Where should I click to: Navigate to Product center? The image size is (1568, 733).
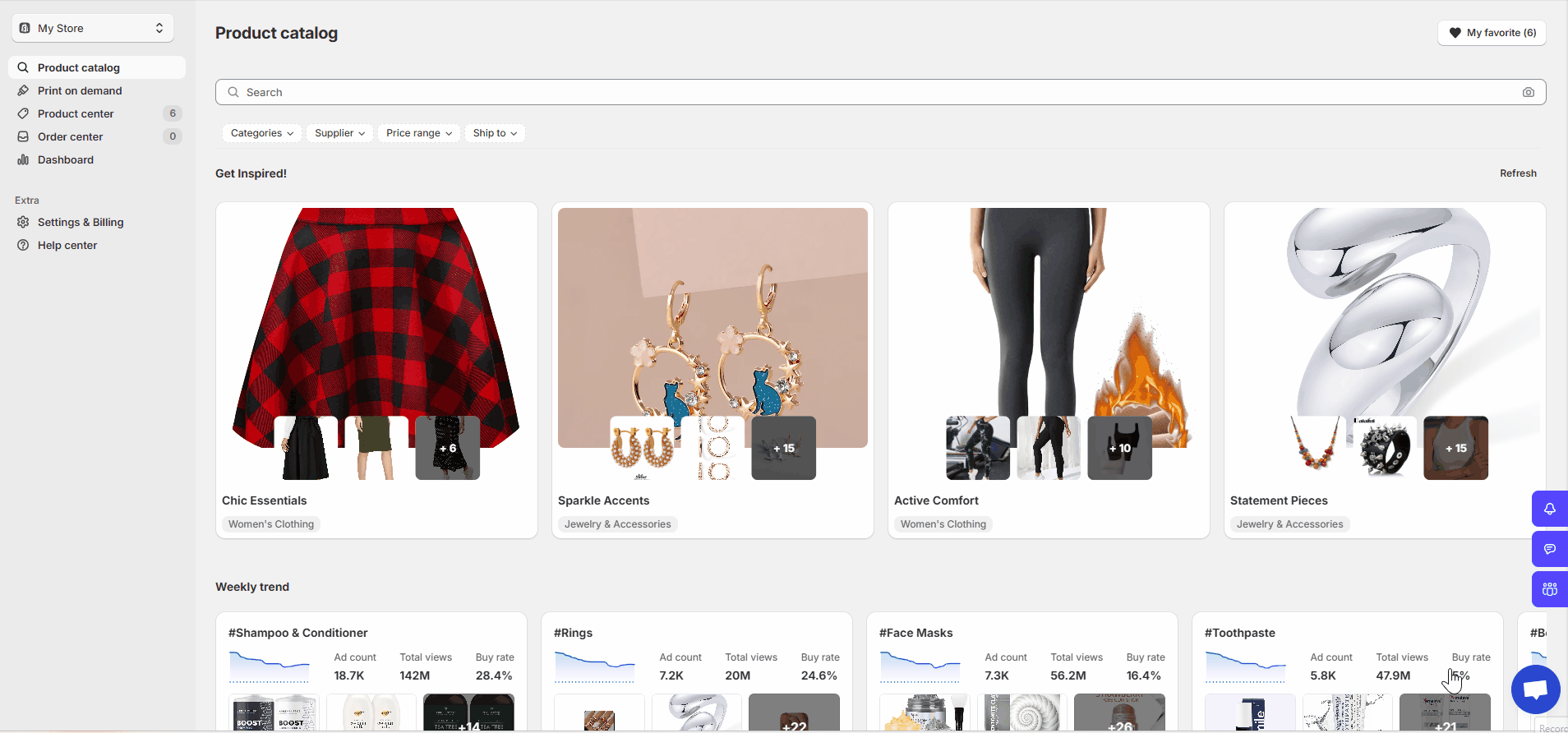(76, 113)
